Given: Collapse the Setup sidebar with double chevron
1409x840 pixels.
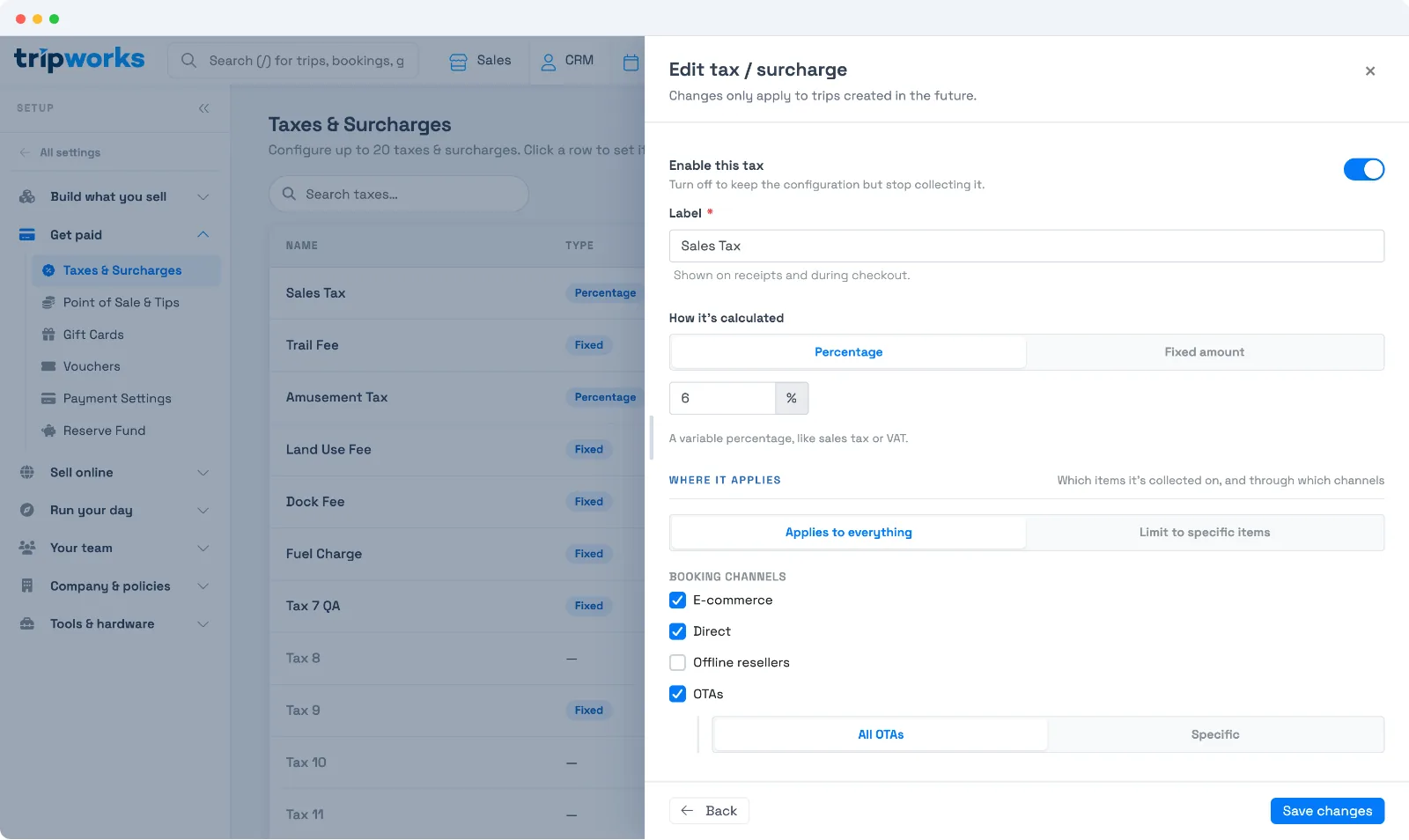Looking at the screenshot, I should pos(204,108).
